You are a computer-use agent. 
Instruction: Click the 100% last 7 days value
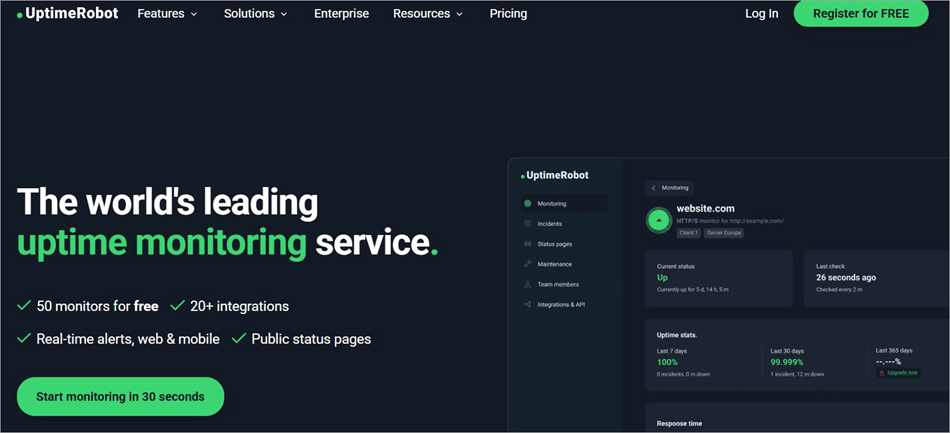tap(667, 362)
